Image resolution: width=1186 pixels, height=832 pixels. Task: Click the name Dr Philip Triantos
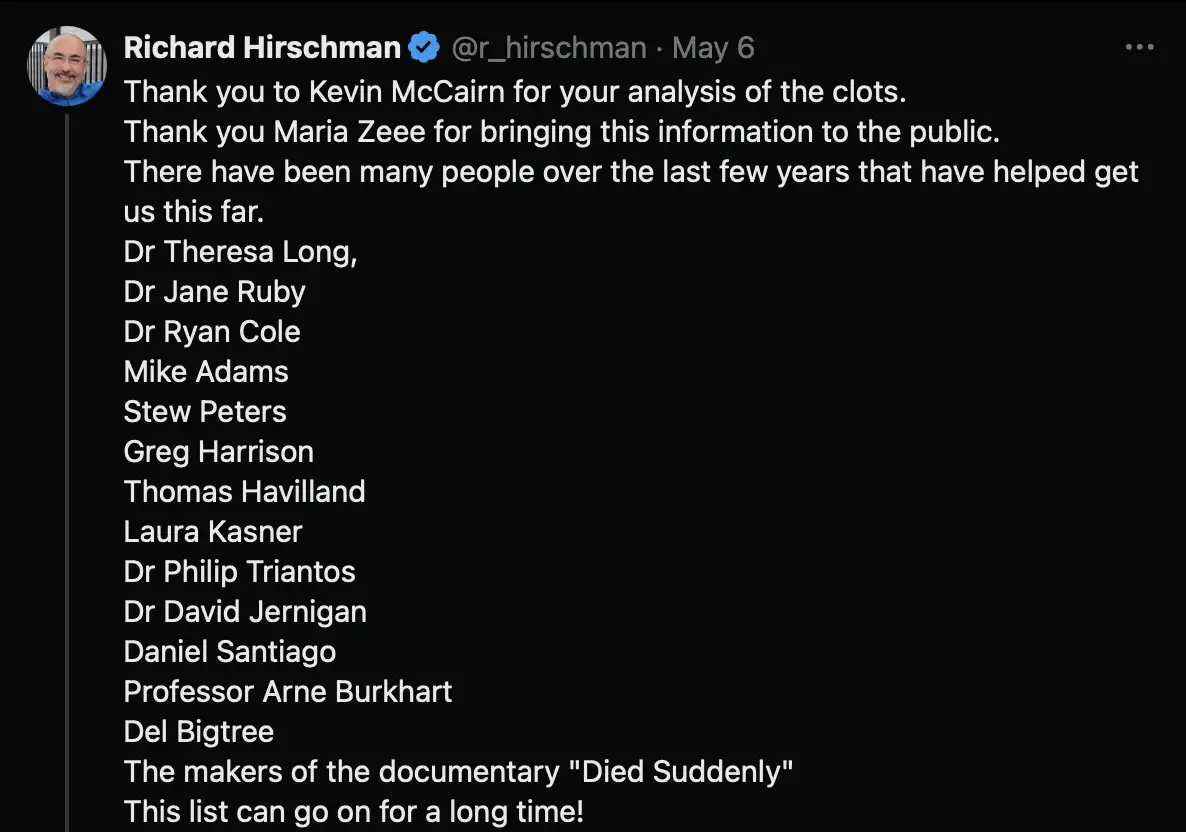(x=239, y=572)
